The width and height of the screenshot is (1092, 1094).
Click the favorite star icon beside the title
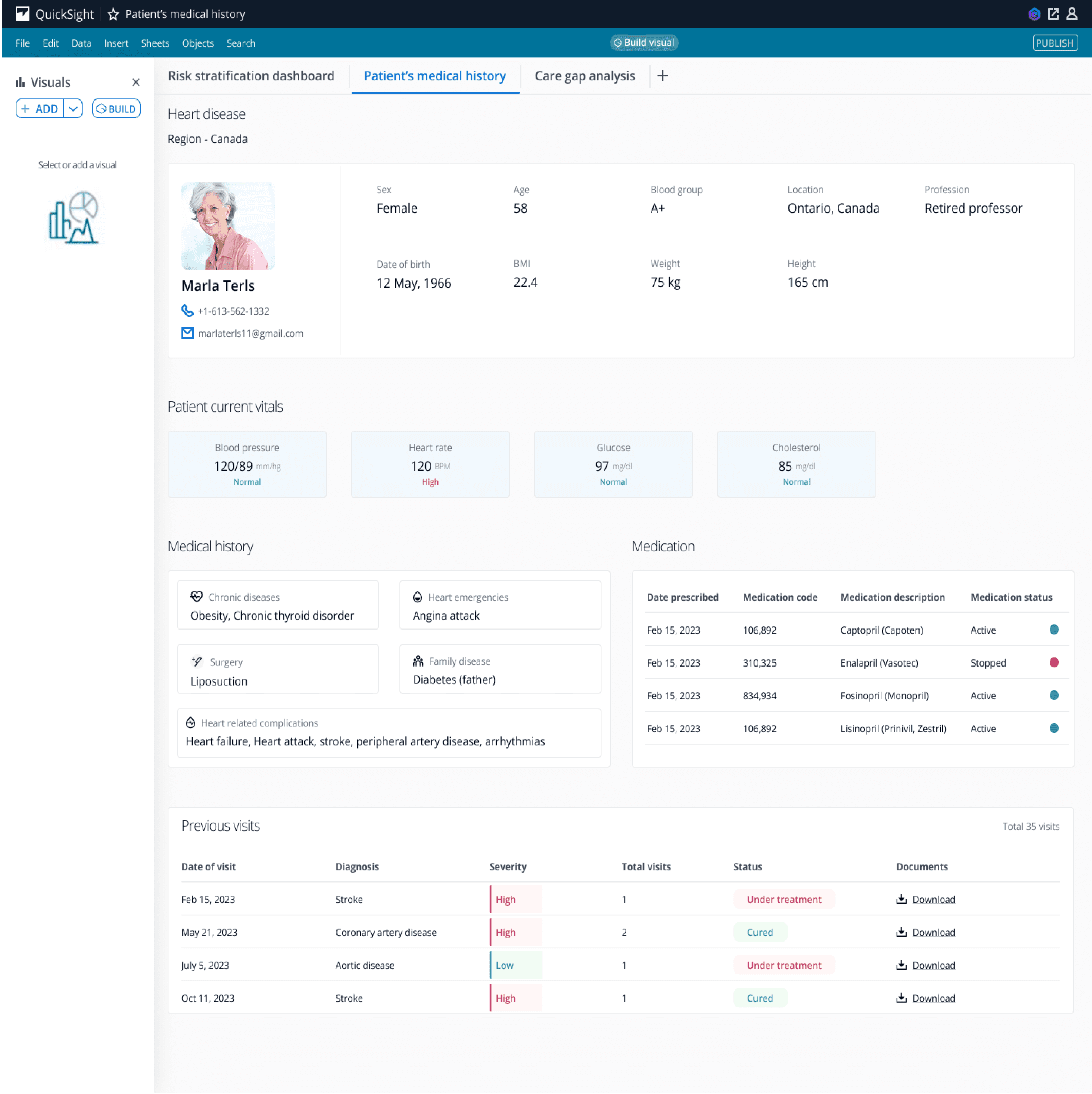click(113, 14)
